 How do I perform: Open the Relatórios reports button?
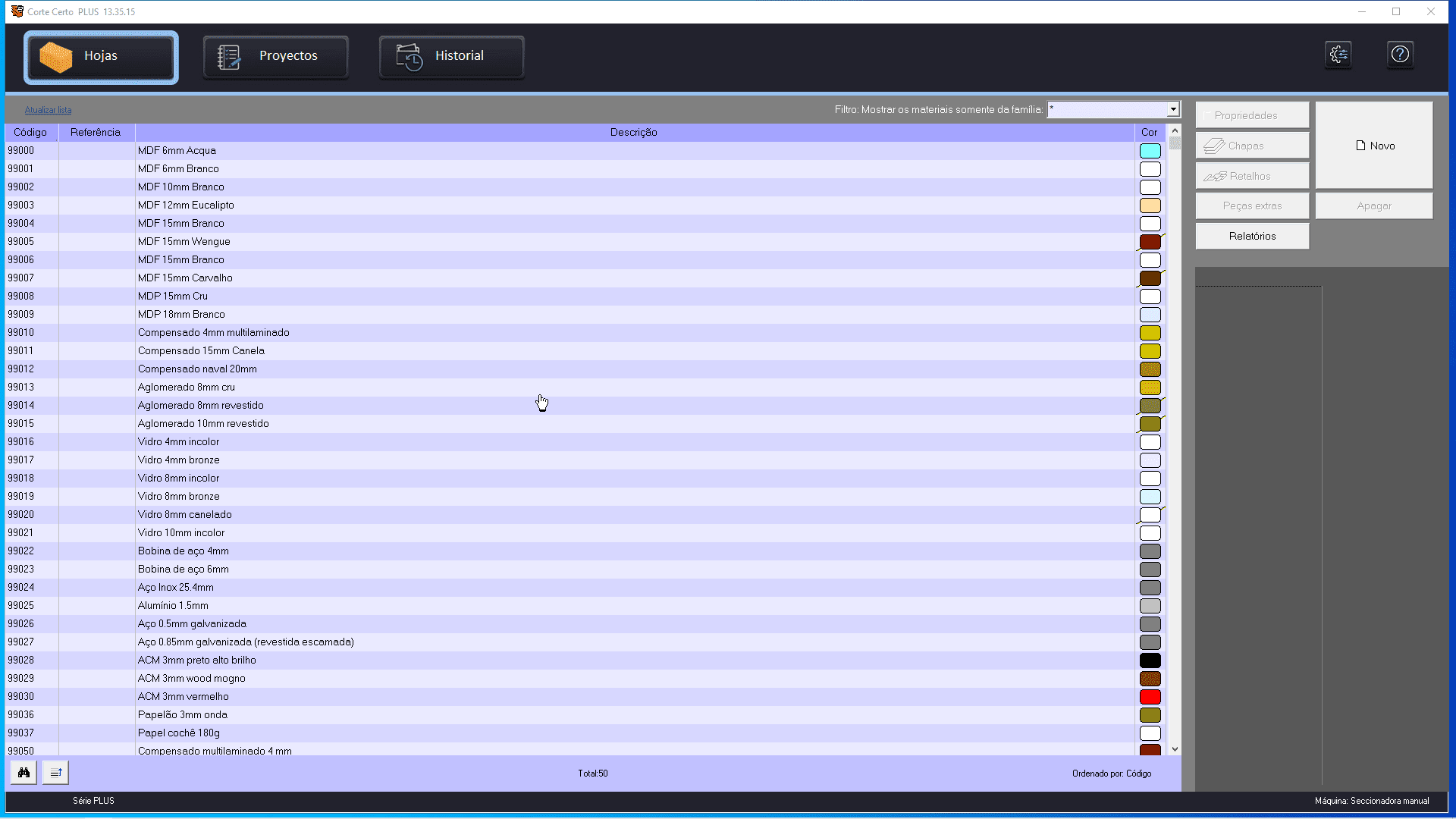[1252, 236]
